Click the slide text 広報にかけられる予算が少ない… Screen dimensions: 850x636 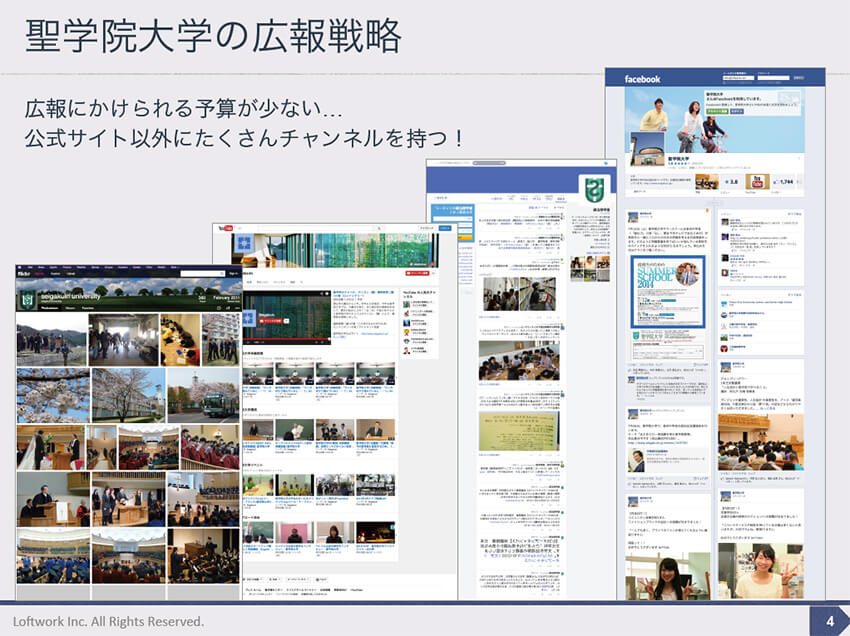pyautogui.click(x=183, y=108)
